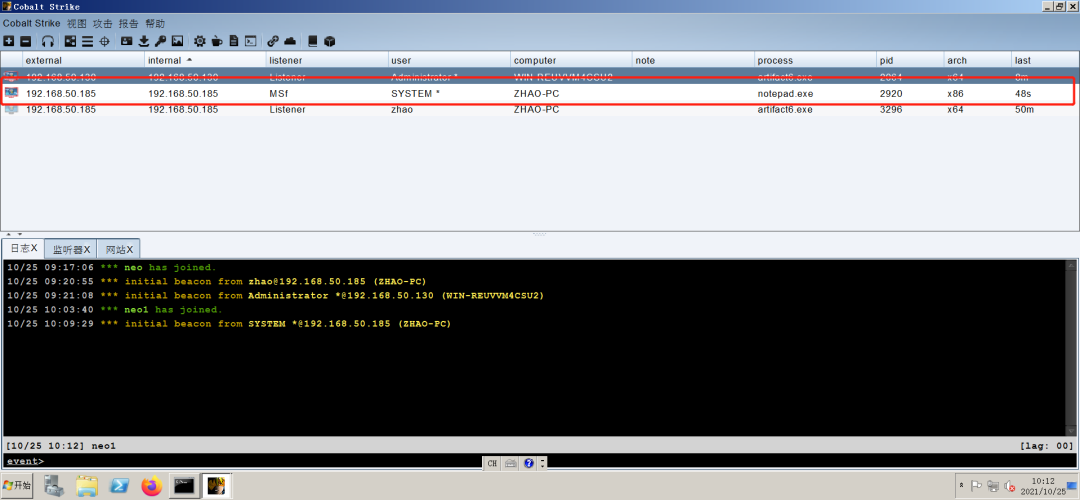Click the CH input language indicator
Screen dimensions: 1080x500
point(492,463)
